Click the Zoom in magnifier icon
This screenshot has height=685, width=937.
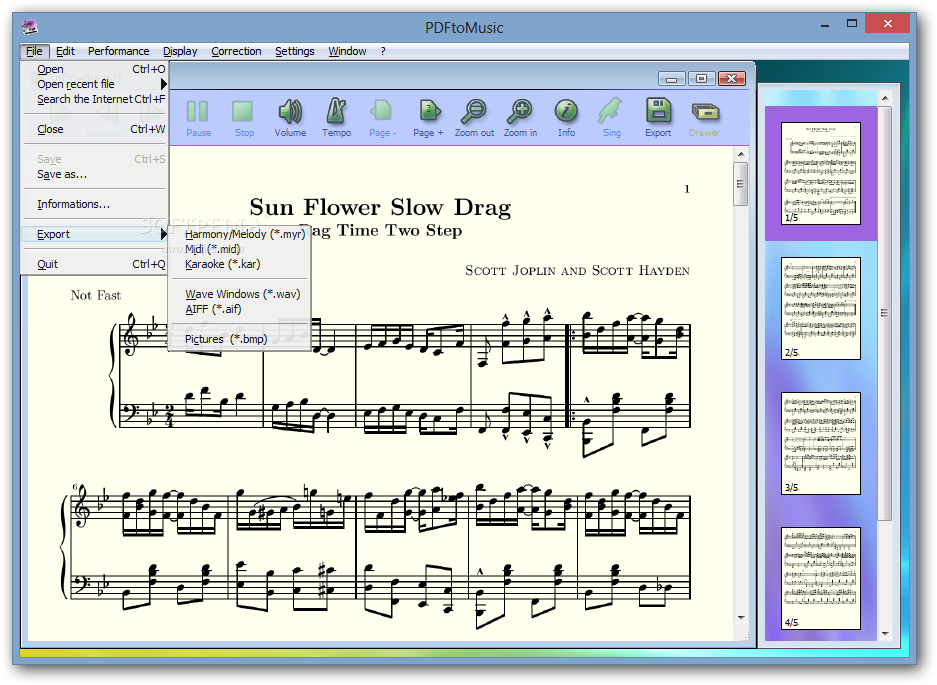click(520, 112)
